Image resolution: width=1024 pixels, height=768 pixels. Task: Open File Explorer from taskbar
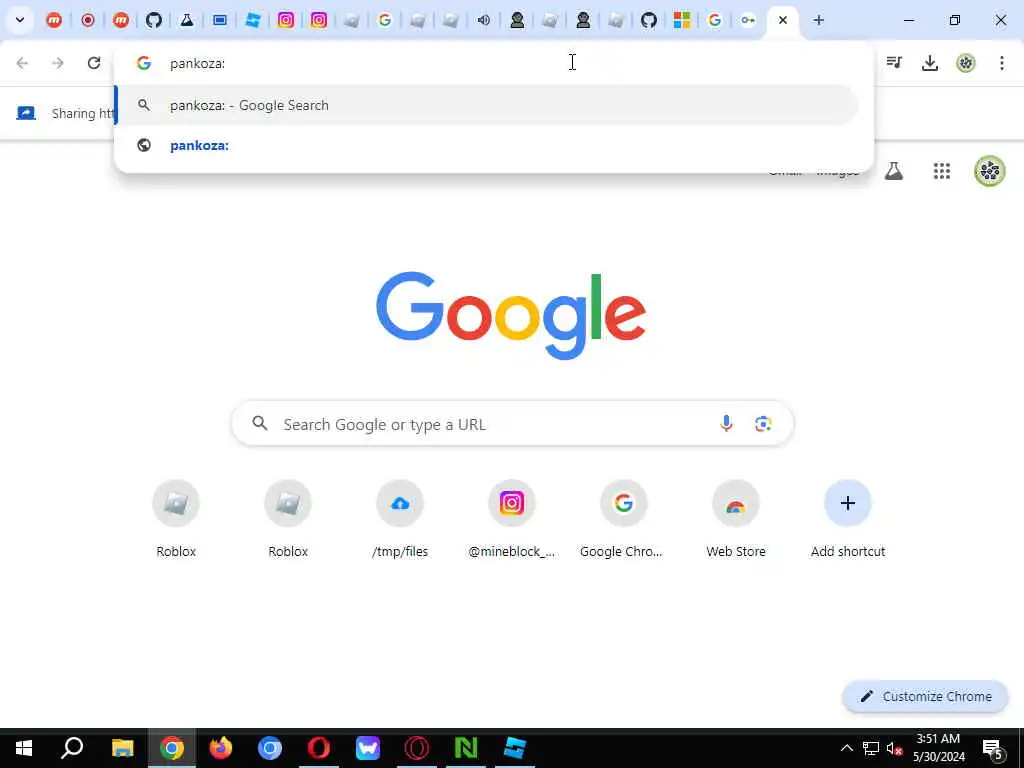click(122, 748)
